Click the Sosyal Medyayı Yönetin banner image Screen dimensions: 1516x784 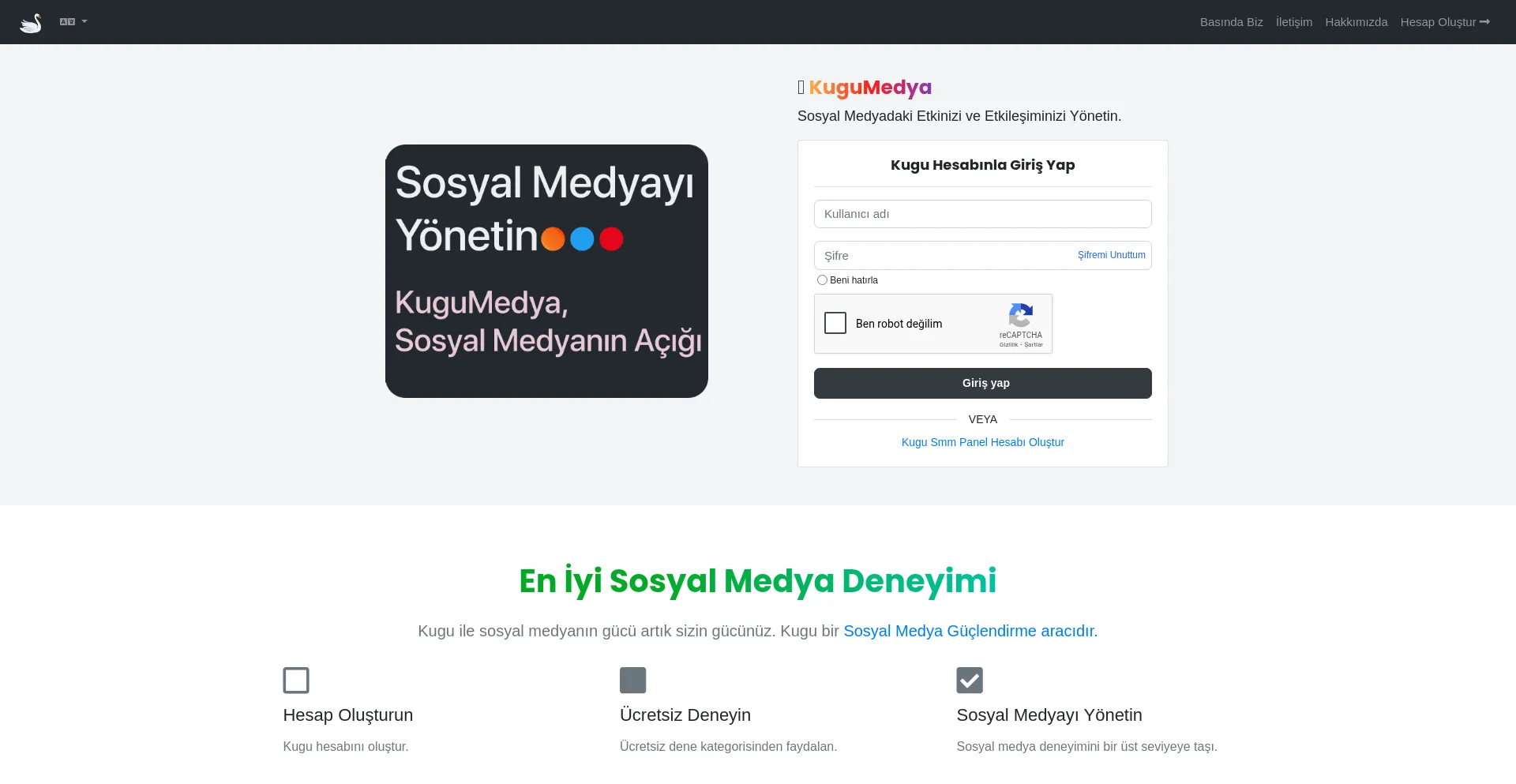click(x=546, y=271)
